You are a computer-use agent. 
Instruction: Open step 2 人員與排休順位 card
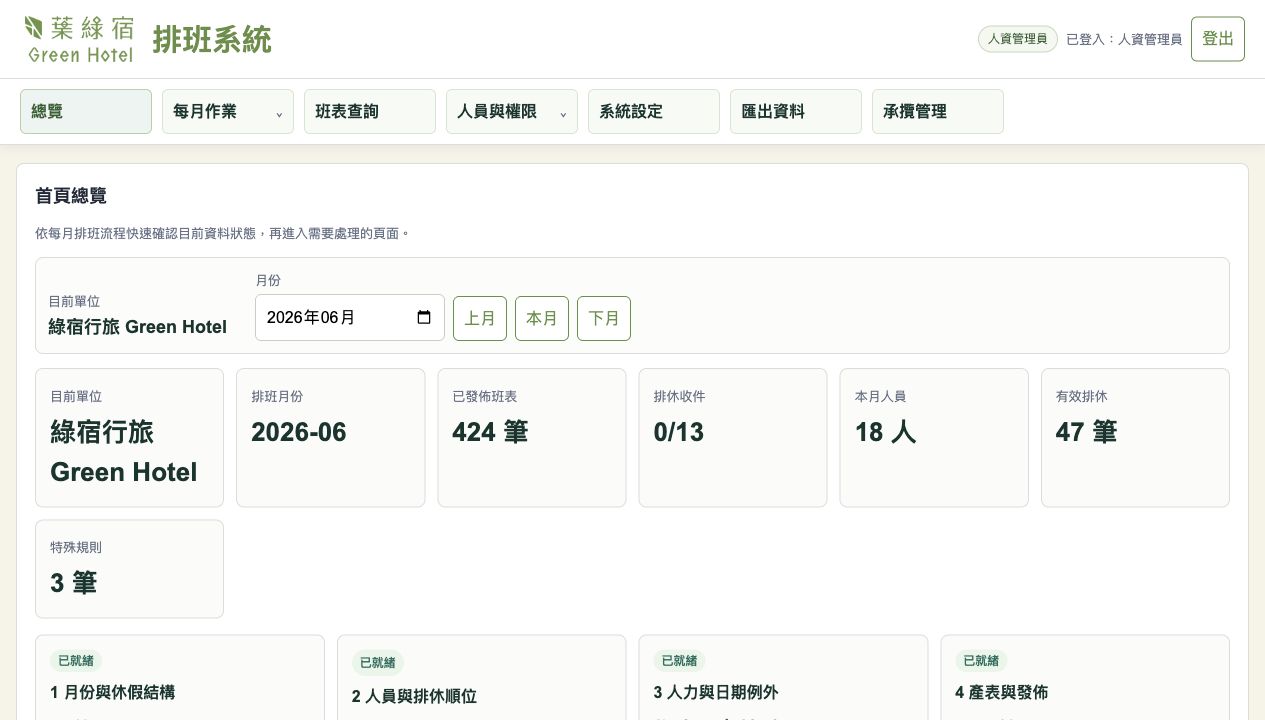click(482, 677)
